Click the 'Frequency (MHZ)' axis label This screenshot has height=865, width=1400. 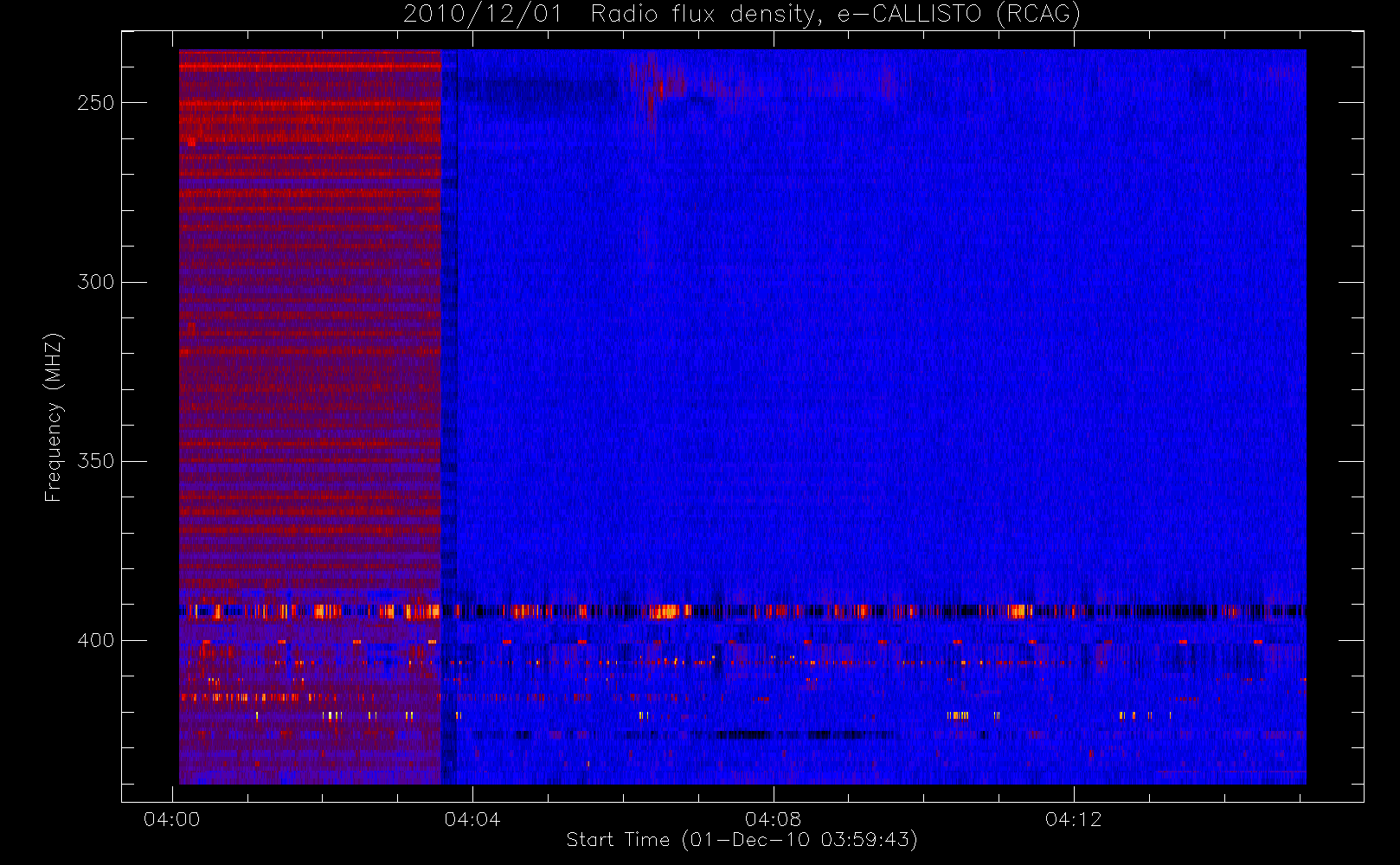pos(54,417)
